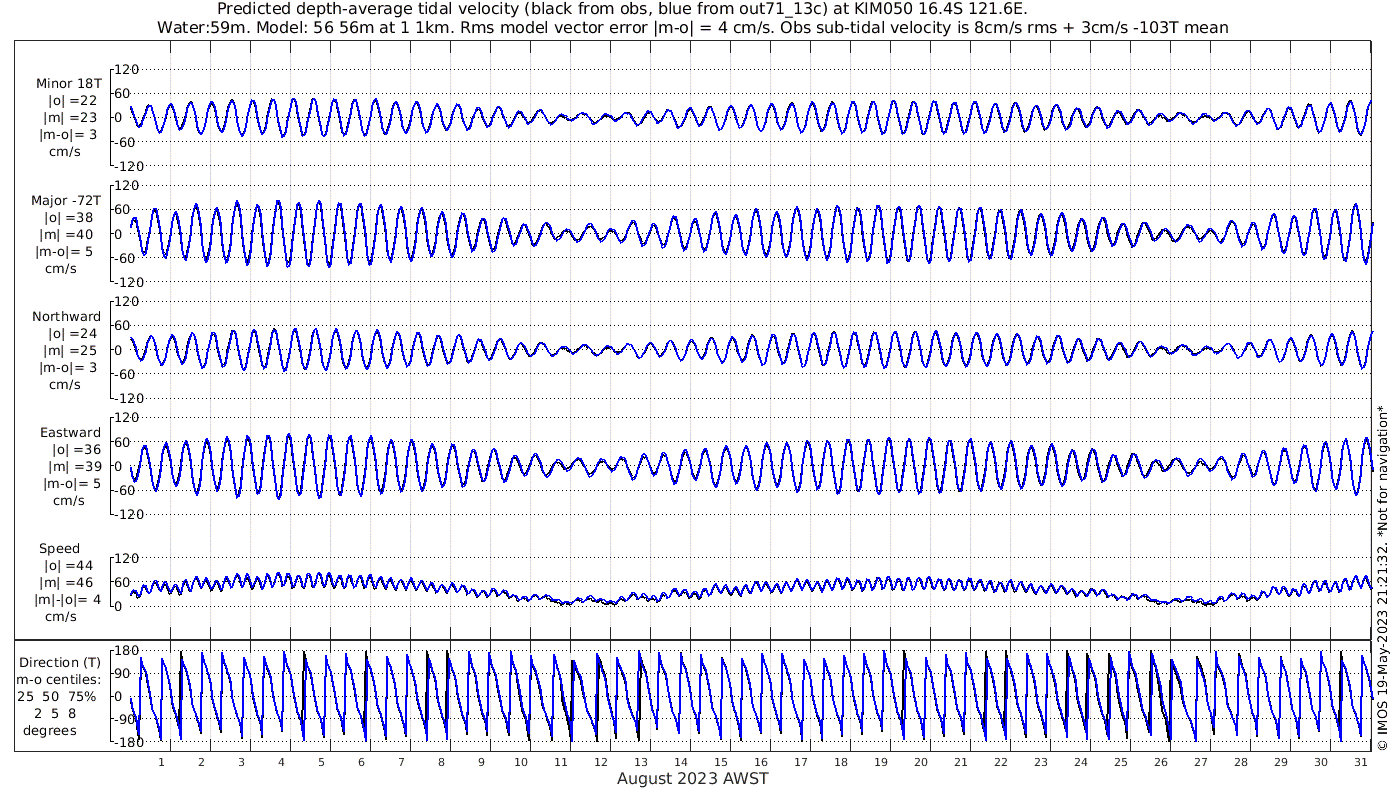Click day "20" on the date axis
This screenshot has width=1400, height=800.
click(x=921, y=762)
